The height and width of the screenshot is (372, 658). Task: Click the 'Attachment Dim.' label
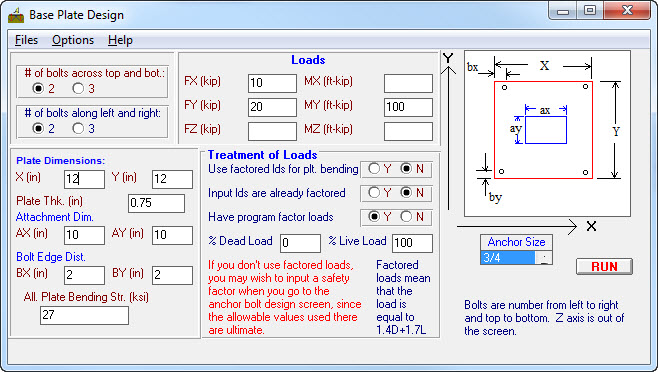point(55,217)
